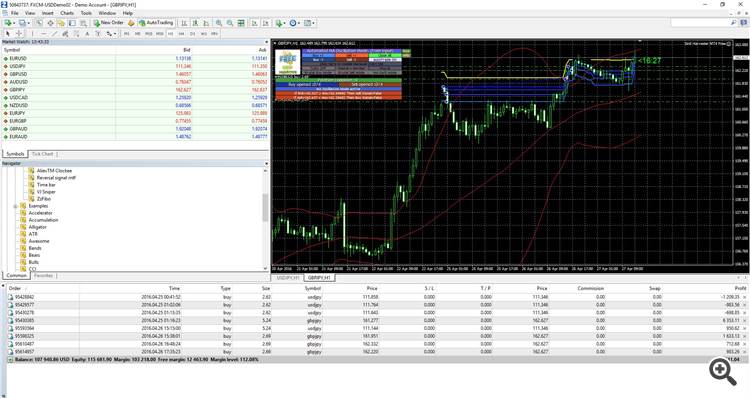This screenshot has height=398, width=750.
Task: Open the Insert menu
Action: point(48,13)
